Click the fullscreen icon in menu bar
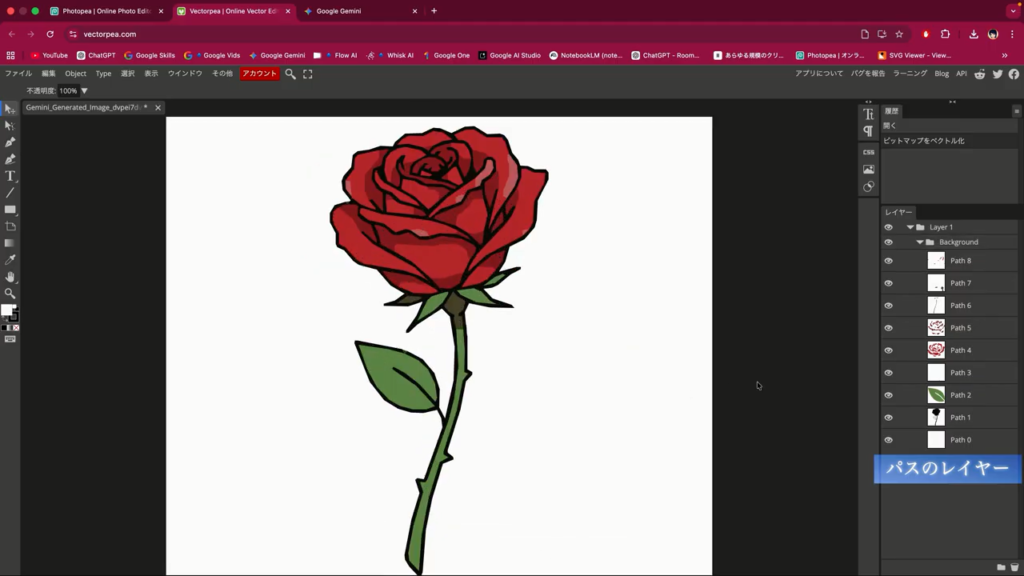 click(x=307, y=74)
